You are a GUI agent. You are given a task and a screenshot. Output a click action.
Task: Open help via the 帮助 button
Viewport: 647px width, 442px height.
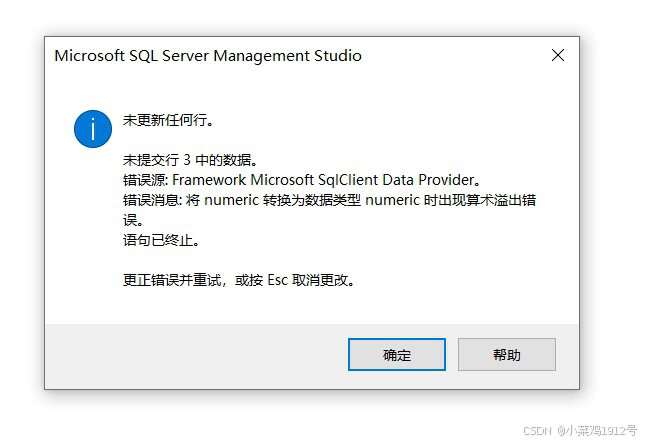(x=507, y=355)
